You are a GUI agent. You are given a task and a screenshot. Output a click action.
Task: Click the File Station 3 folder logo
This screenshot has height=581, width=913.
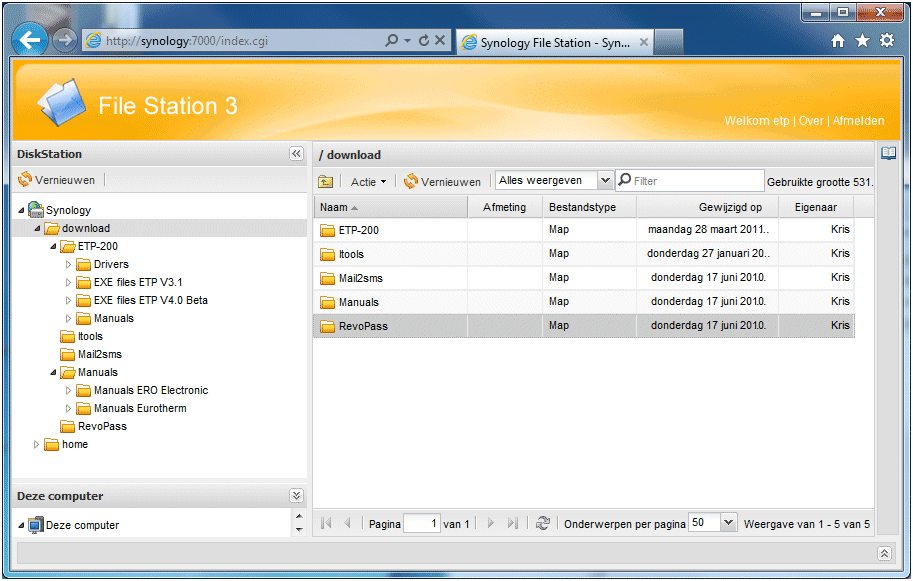pyautogui.click(x=62, y=102)
